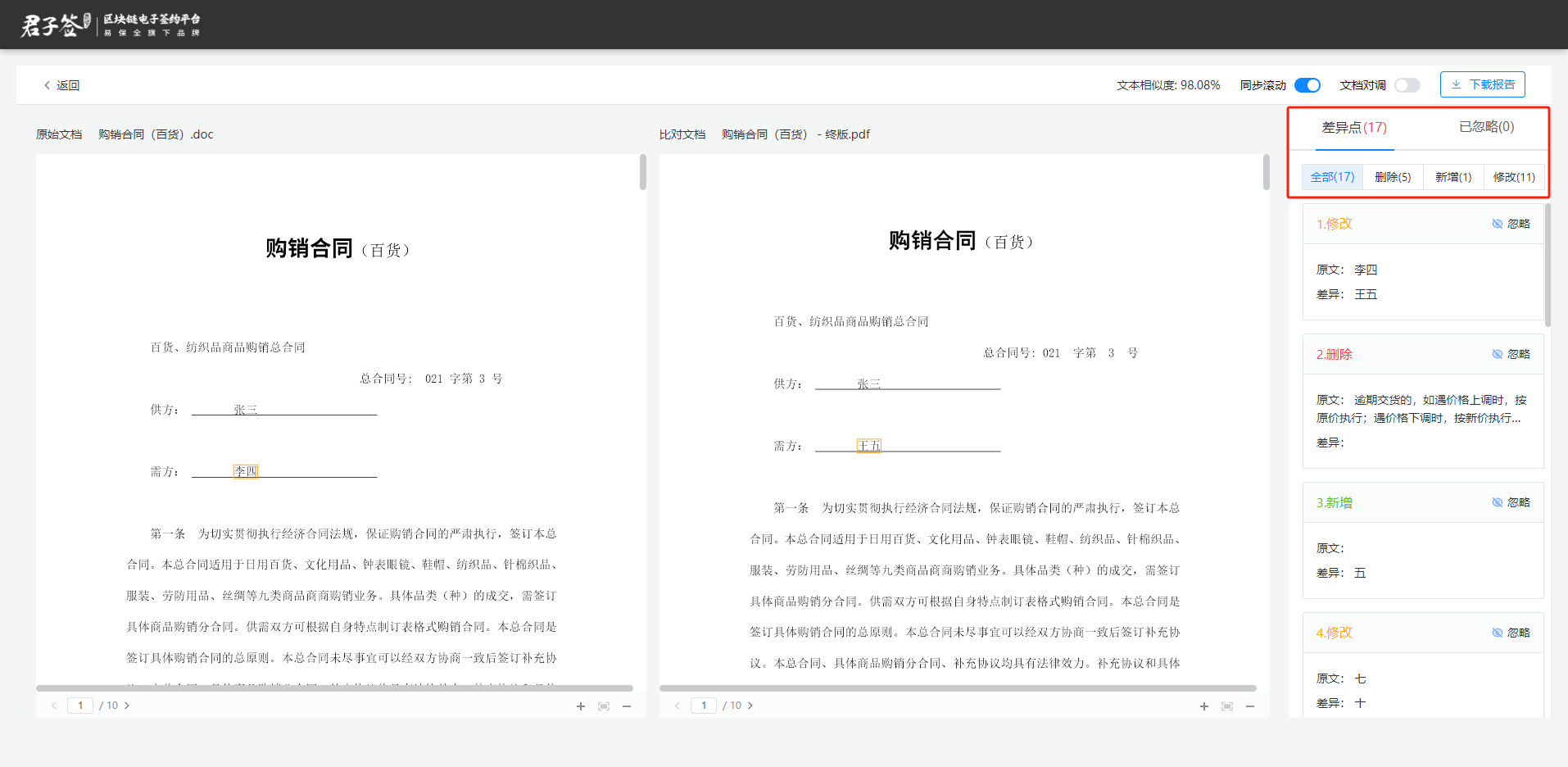Select the 2.删除 difference card title

[x=1334, y=354]
